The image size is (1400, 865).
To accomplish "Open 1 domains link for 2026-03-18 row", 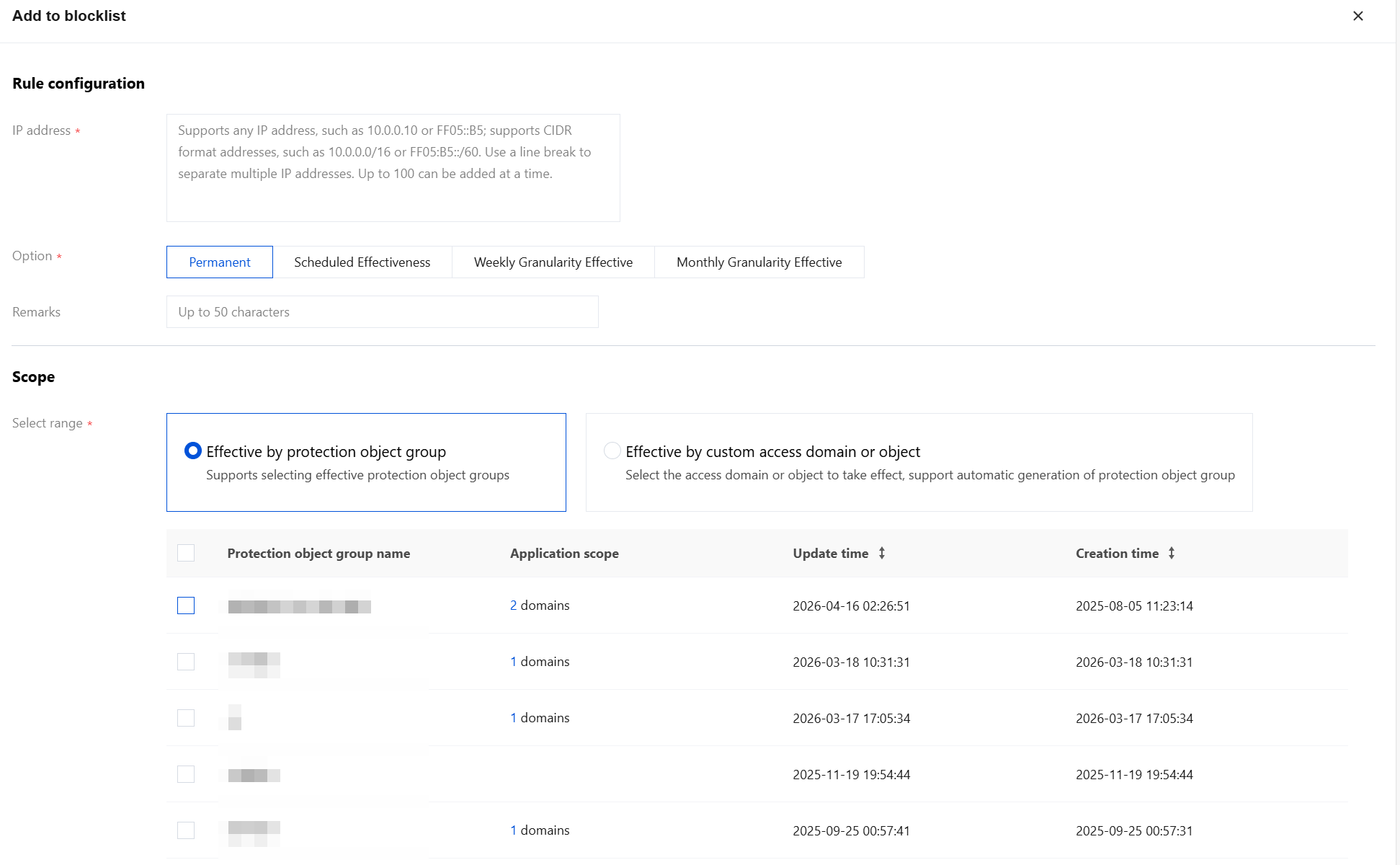I will click(x=513, y=662).
